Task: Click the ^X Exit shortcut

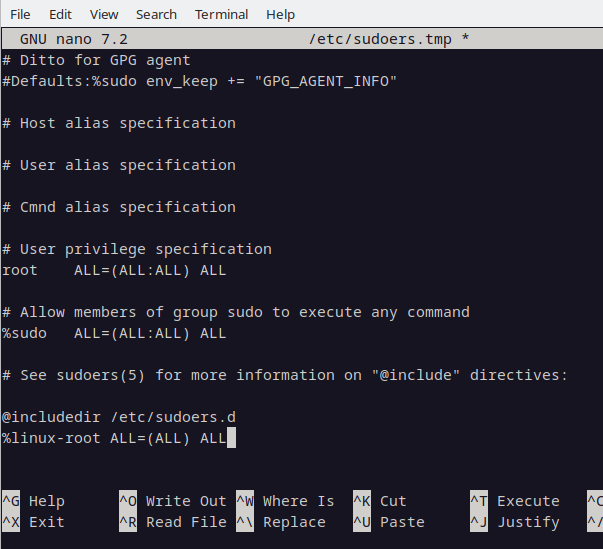Action: coord(33,522)
